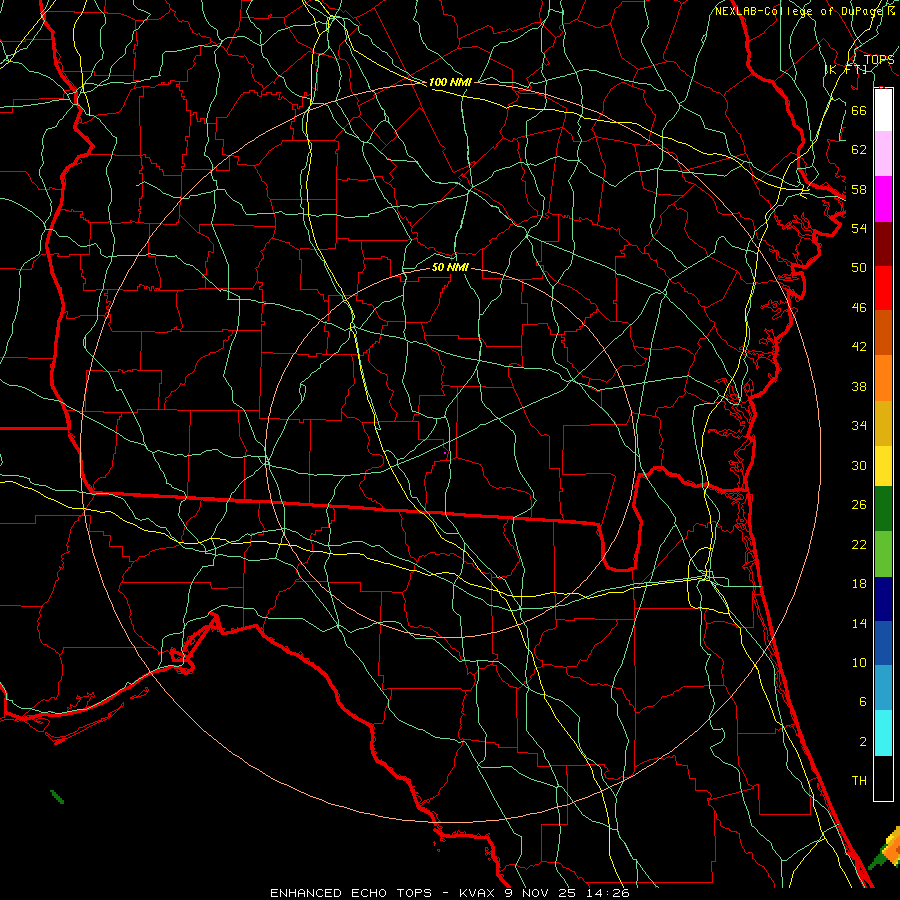Click the legend value 58

click(x=859, y=189)
